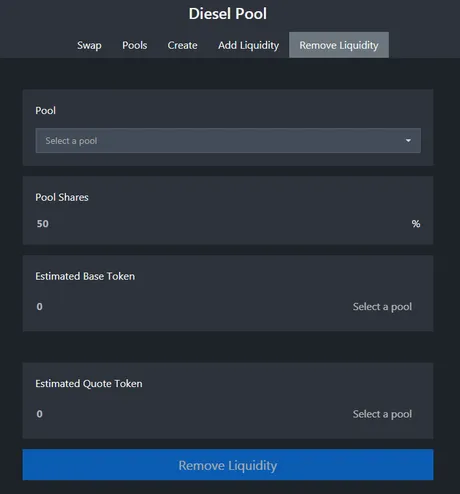The width and height of the screenshot is (460, 494).
Task: Click the Pool Shares input showing 50
Action: pyautogui.click(x=220, y=224)
